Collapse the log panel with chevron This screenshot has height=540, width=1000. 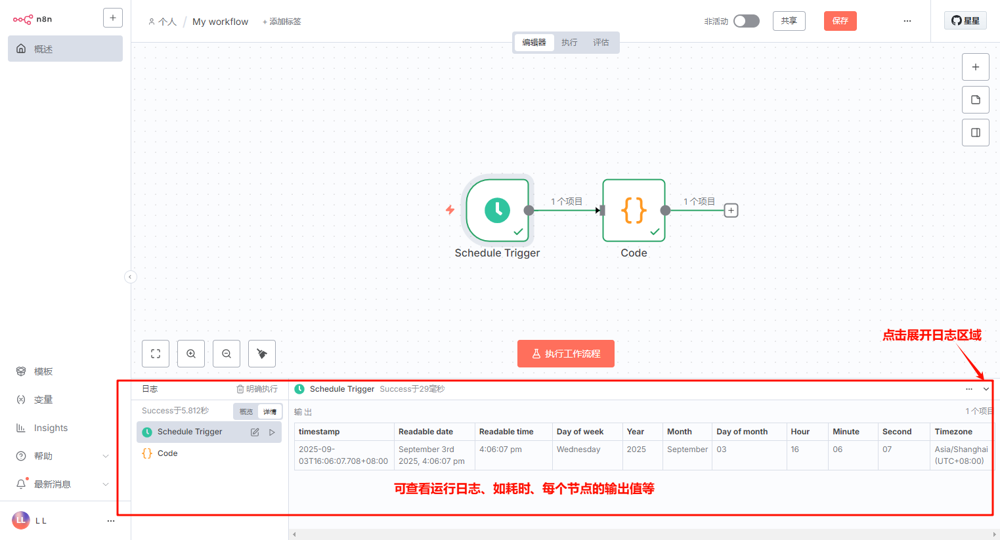(986, 389)
